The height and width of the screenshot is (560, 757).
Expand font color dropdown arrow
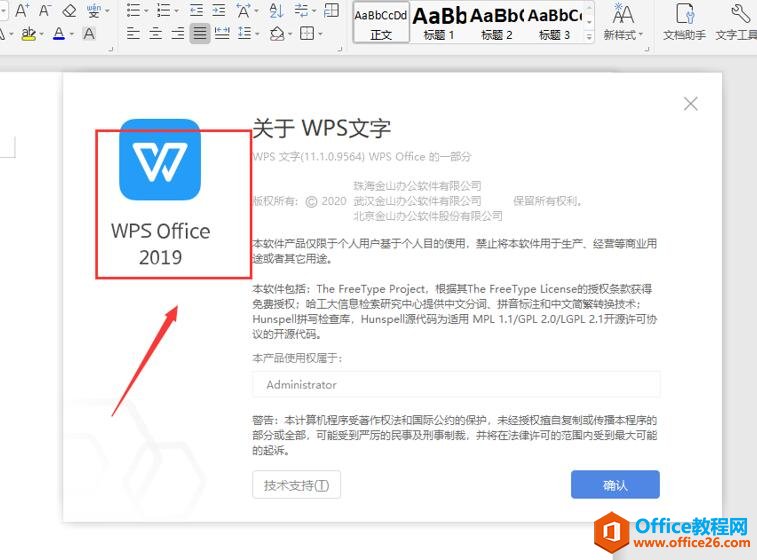click(x=71, y=34)
